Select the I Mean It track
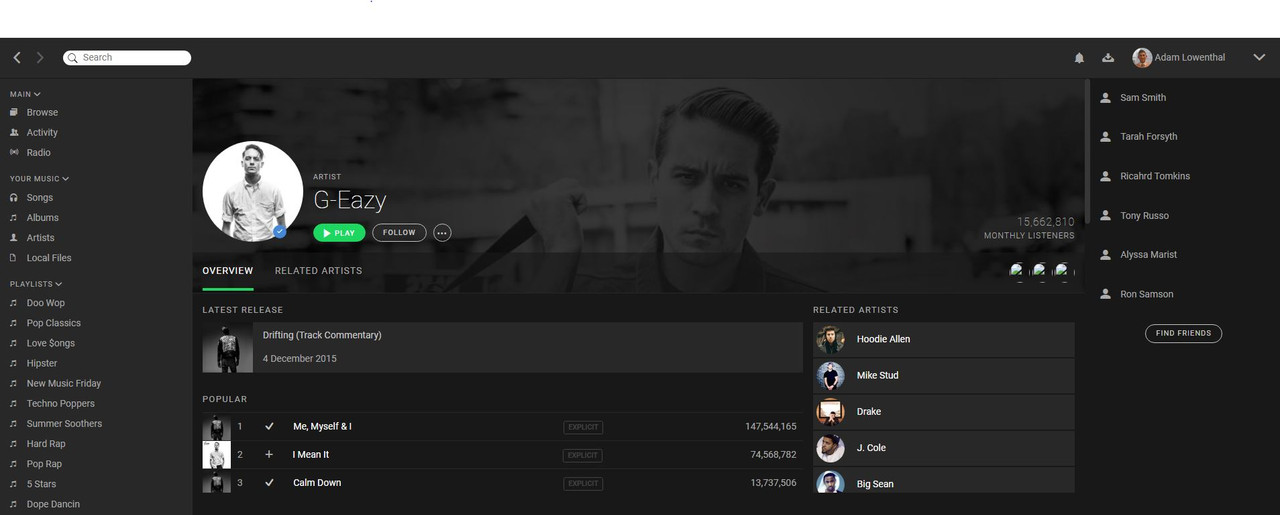Screen dimensions: 1280x515 coord(311,455)
